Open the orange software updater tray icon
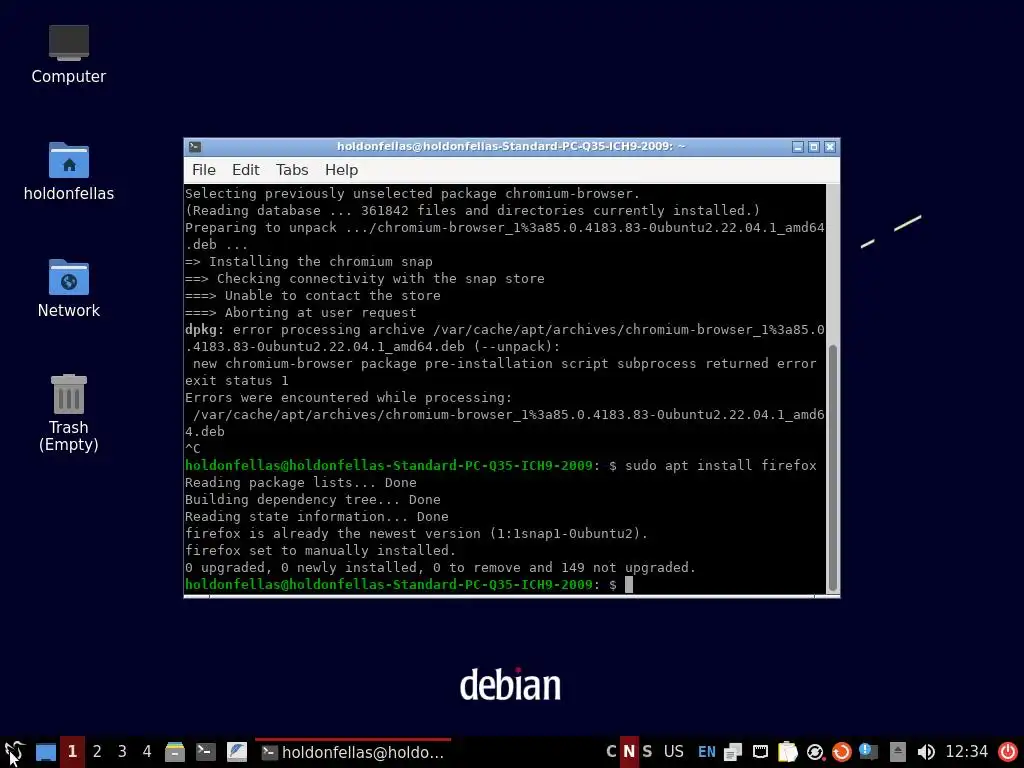 point(841,752)
